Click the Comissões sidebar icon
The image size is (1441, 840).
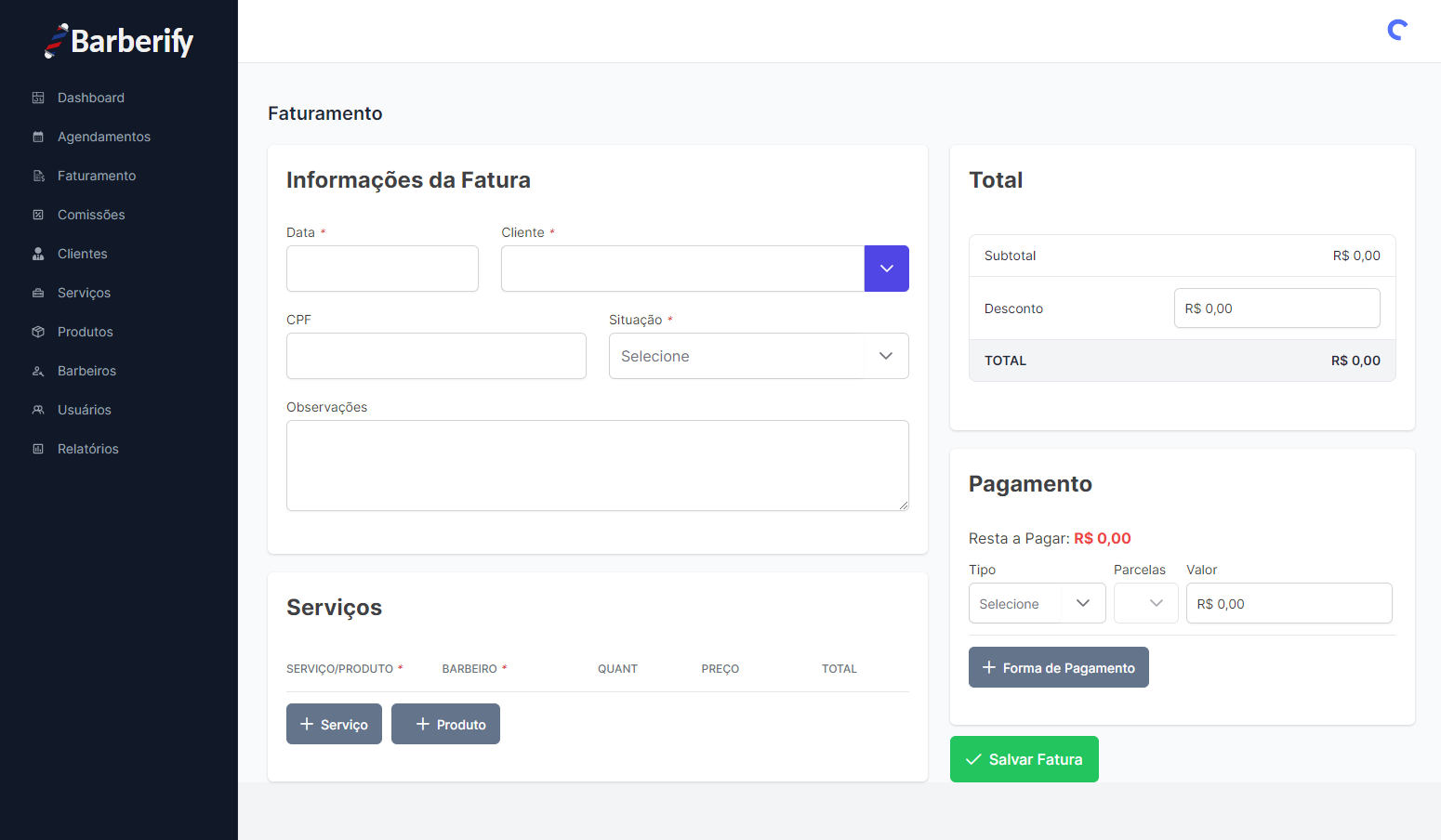38,215
